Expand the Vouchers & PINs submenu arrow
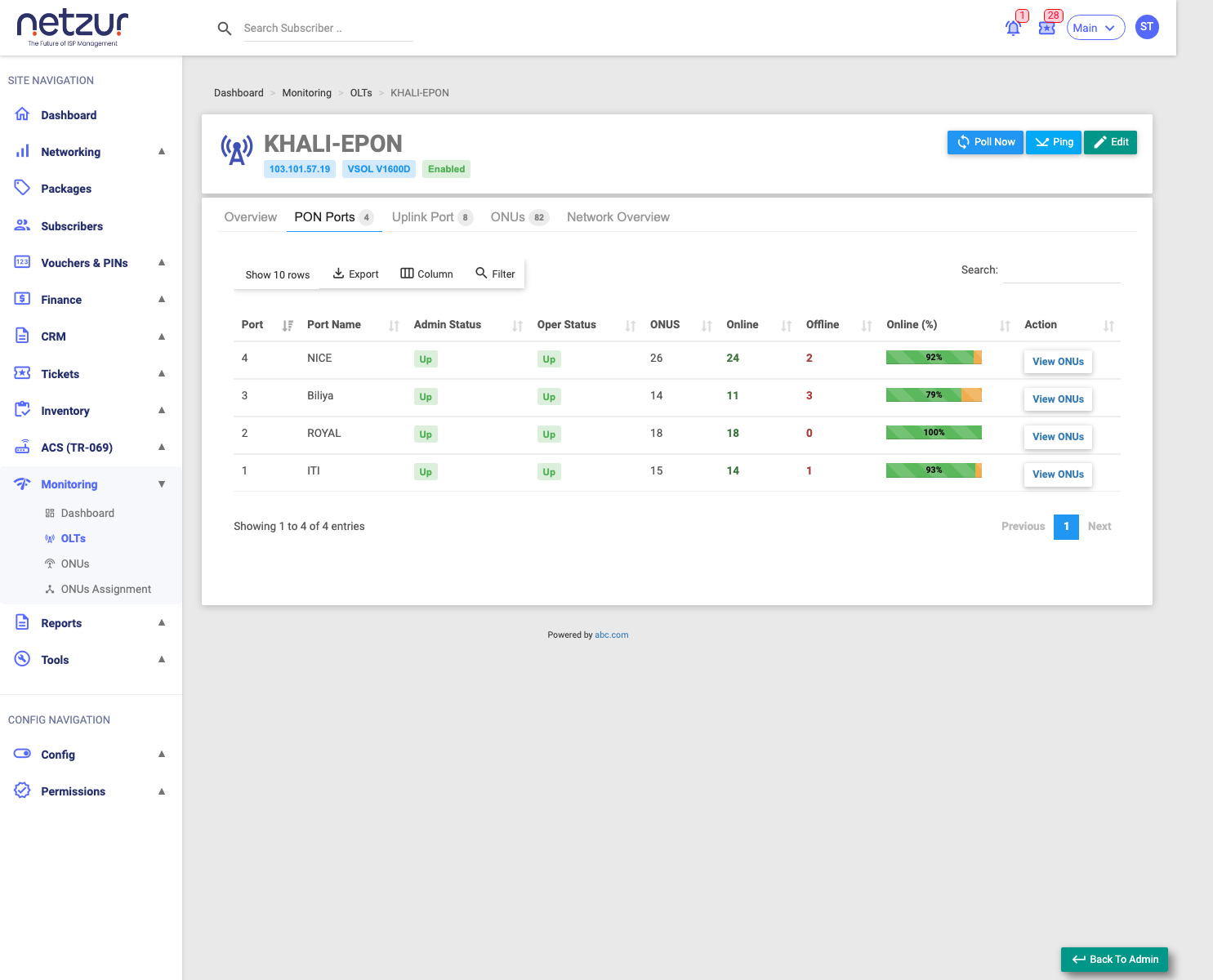This screenshot has height=980, width=1213. coord(162,262)
